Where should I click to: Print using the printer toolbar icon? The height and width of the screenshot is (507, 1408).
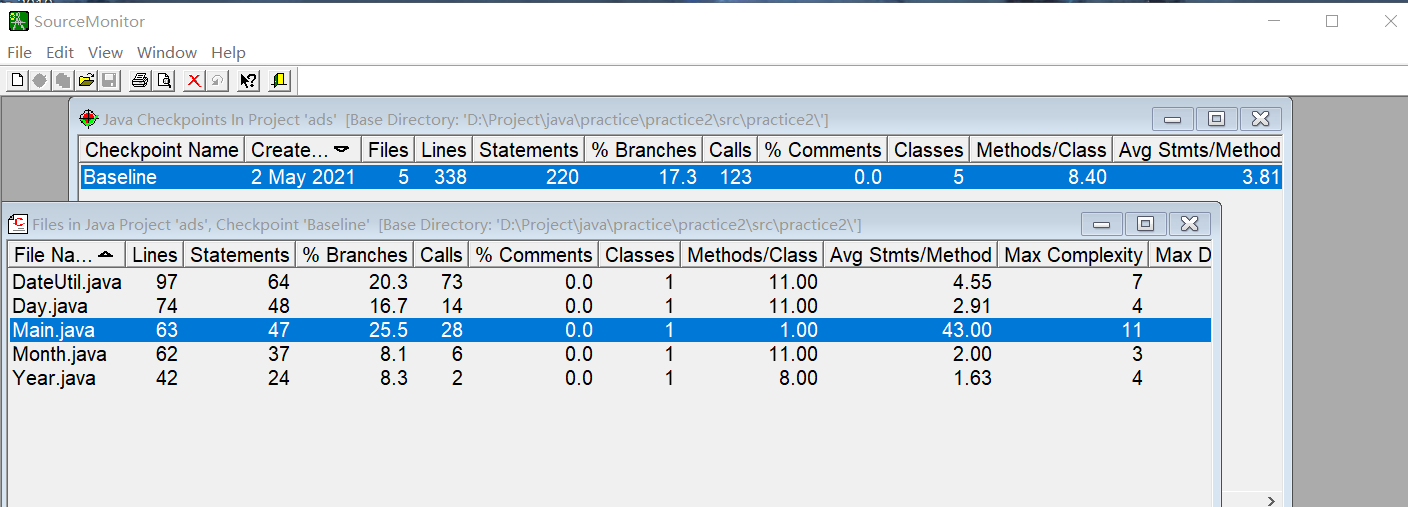(x=140, y=81)
